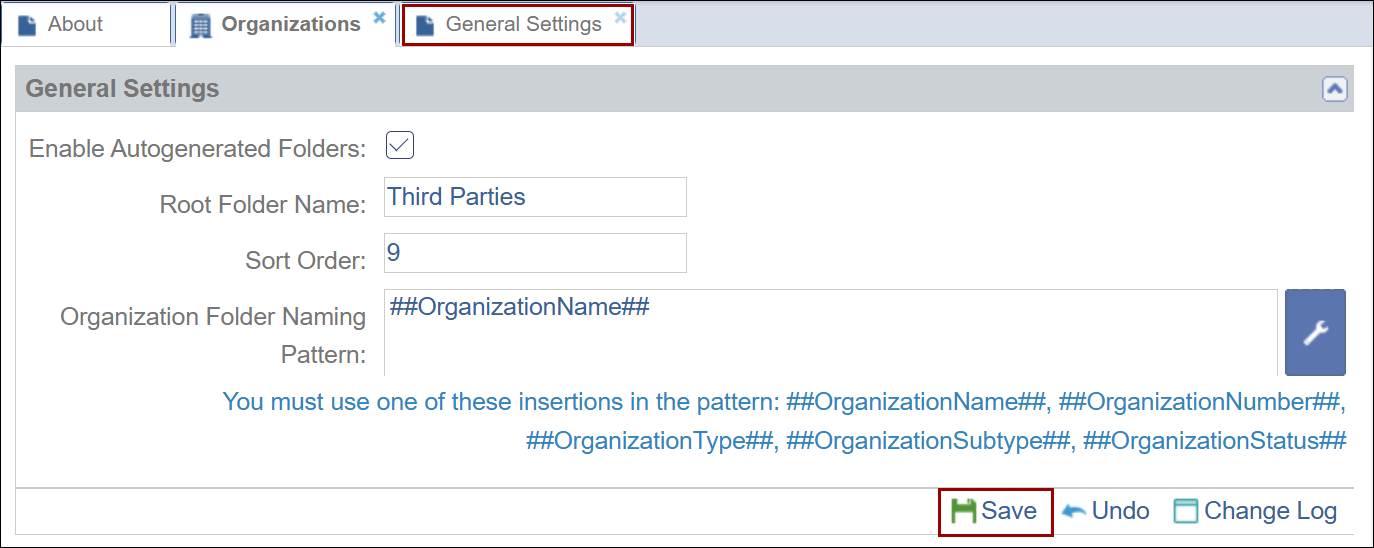This screenshot has height=548, width=1374.
Task: Toggle the Enable Autogenerated Folders checkbox
Action: (x=400, y=146)
